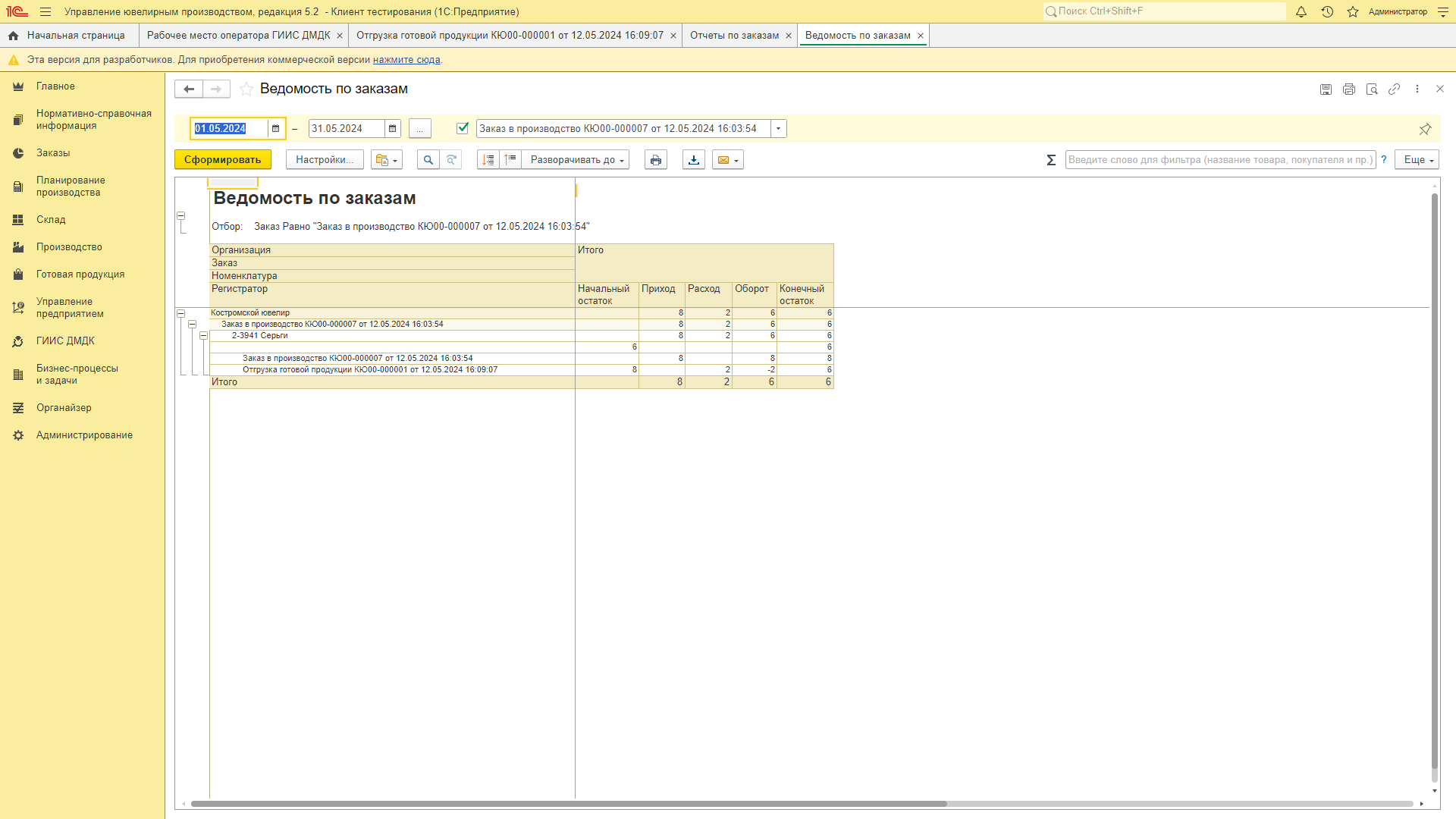Open Администрирование section
The width and height of the screenshot is (1456, 819).
pos(82,435)
